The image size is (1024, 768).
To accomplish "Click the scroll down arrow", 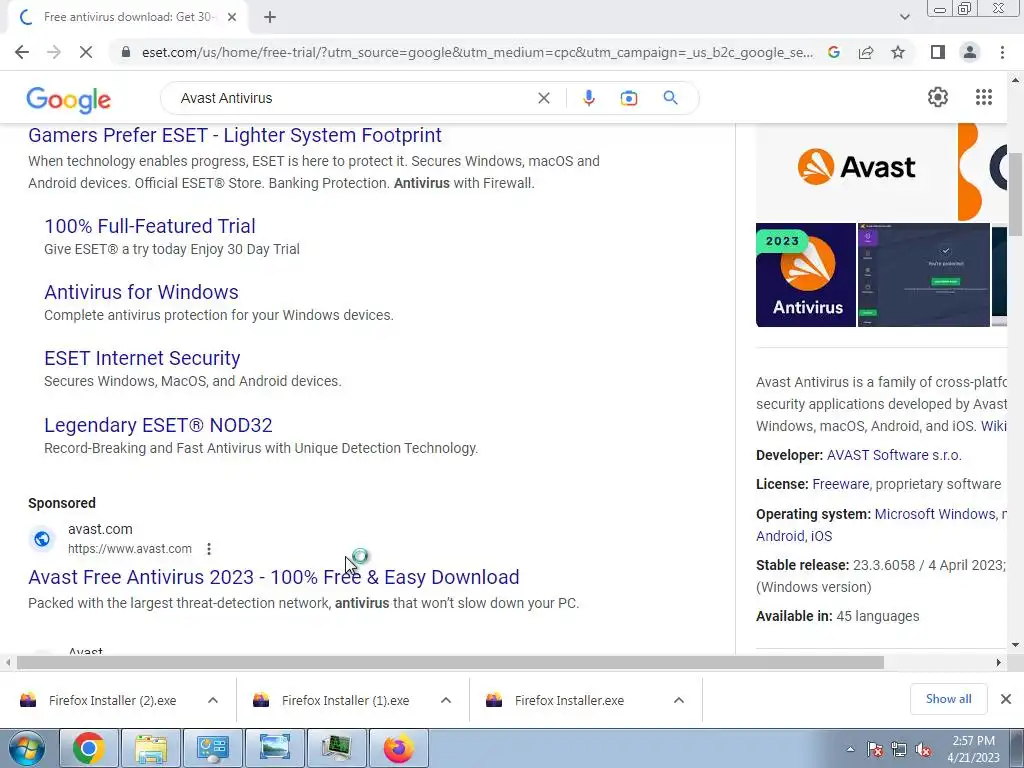I will 1015,645.
